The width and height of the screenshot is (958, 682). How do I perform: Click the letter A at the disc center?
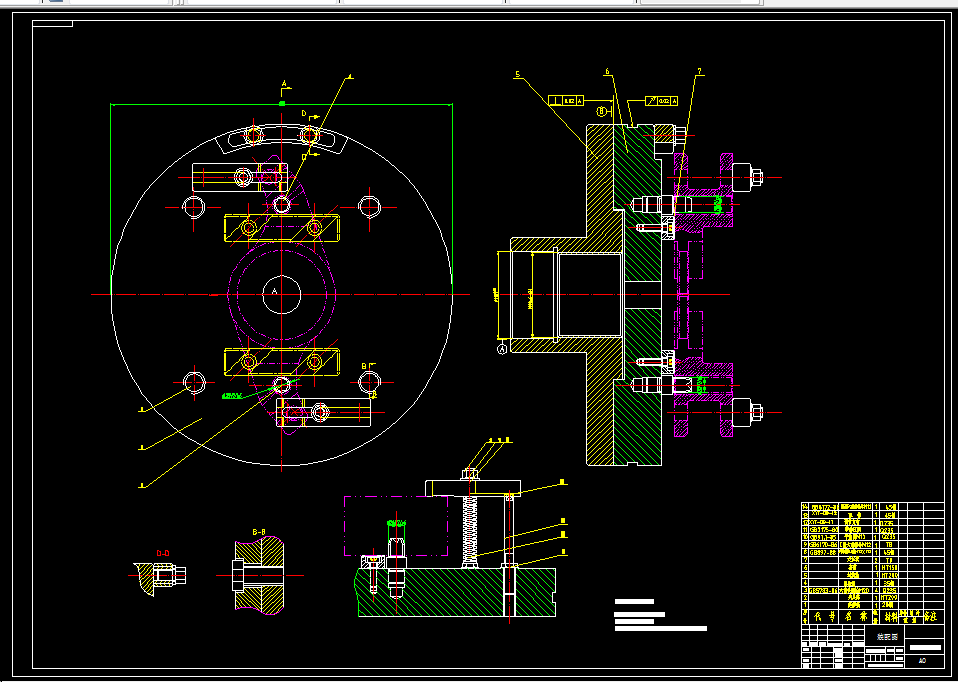coord(274,292)
